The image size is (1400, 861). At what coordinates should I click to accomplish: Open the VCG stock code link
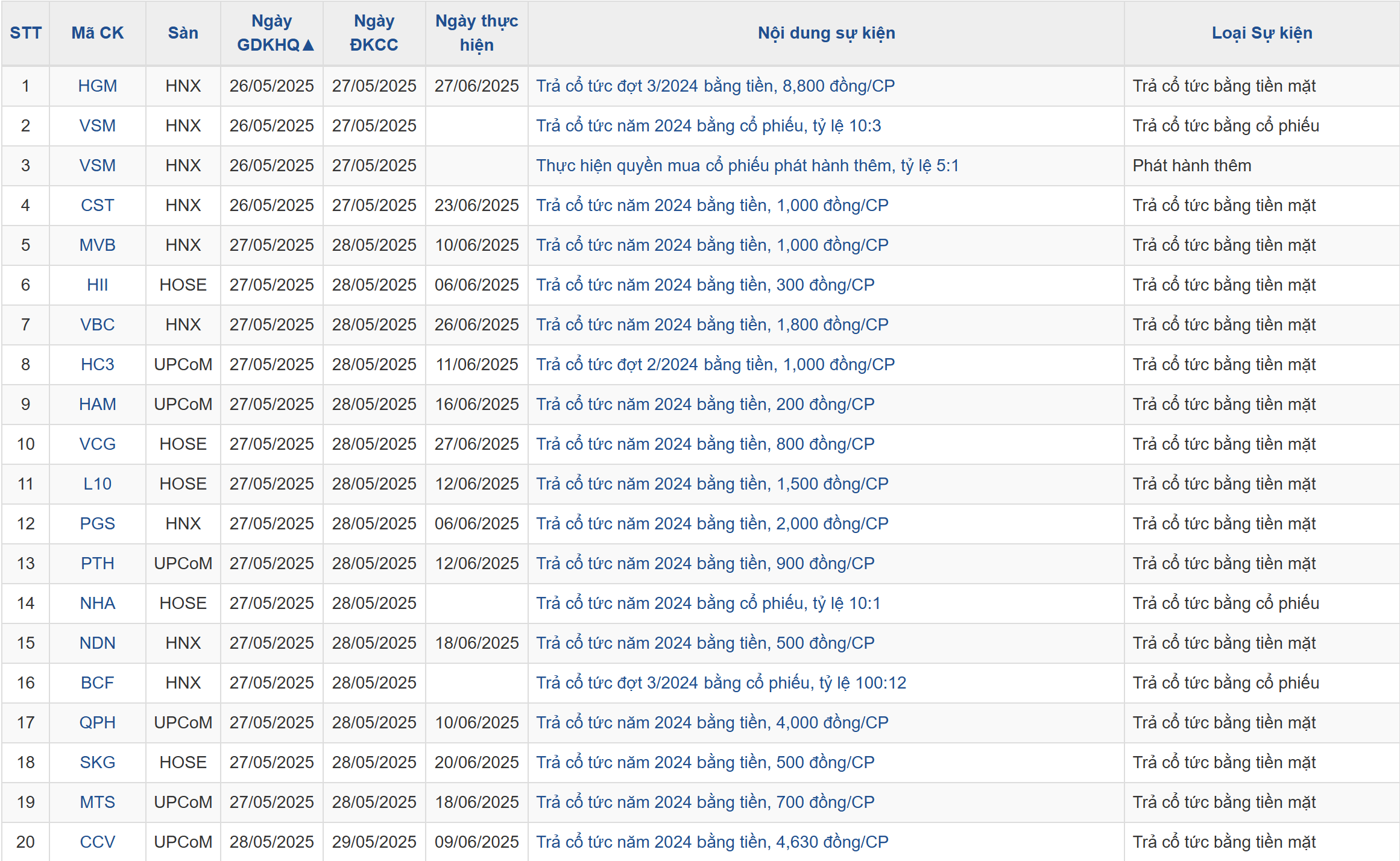tap(98, 444)
